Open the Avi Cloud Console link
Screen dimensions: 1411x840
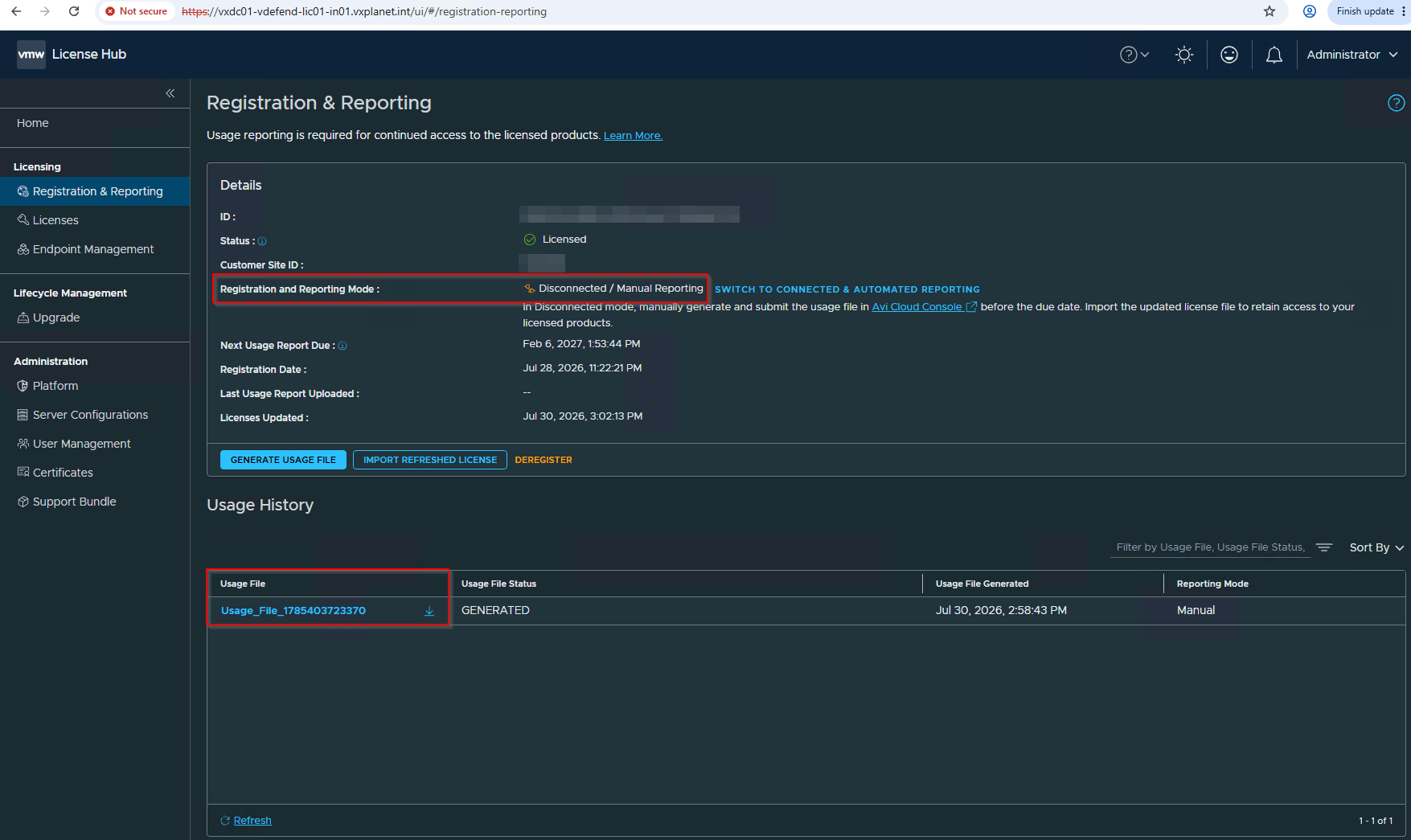[x=925, y=307]
